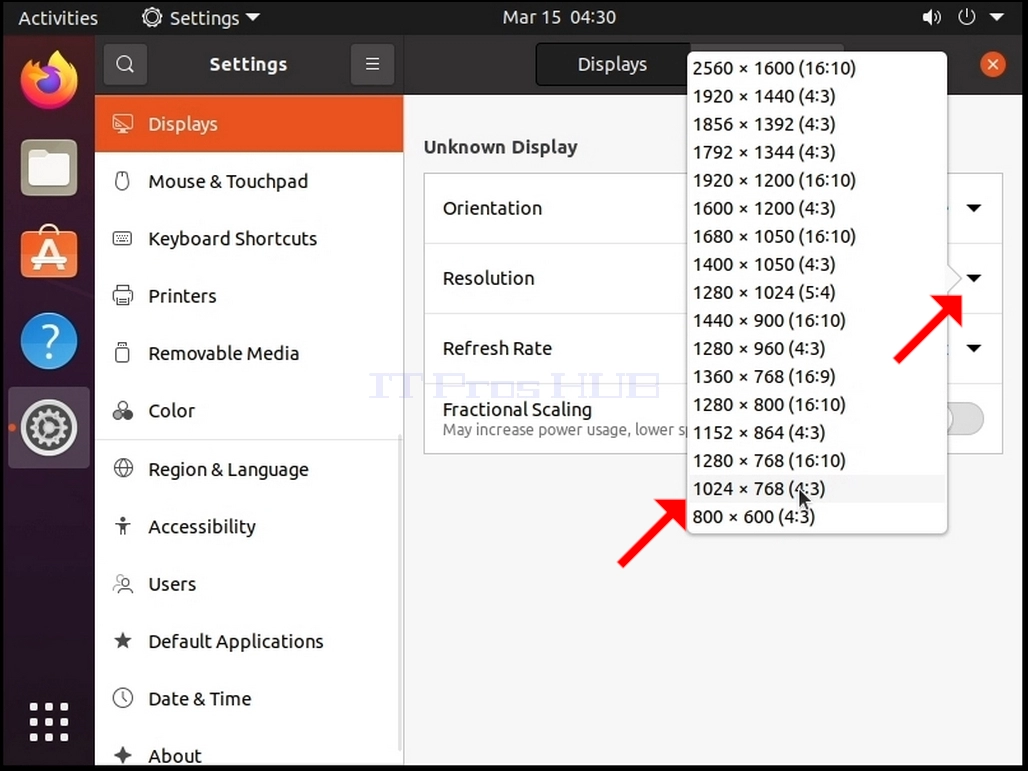The width and height of the screenshot is (1028, 771).
Task: Choose 1400 × 1050 (4:3) resolution
Action: coord(817,265)
